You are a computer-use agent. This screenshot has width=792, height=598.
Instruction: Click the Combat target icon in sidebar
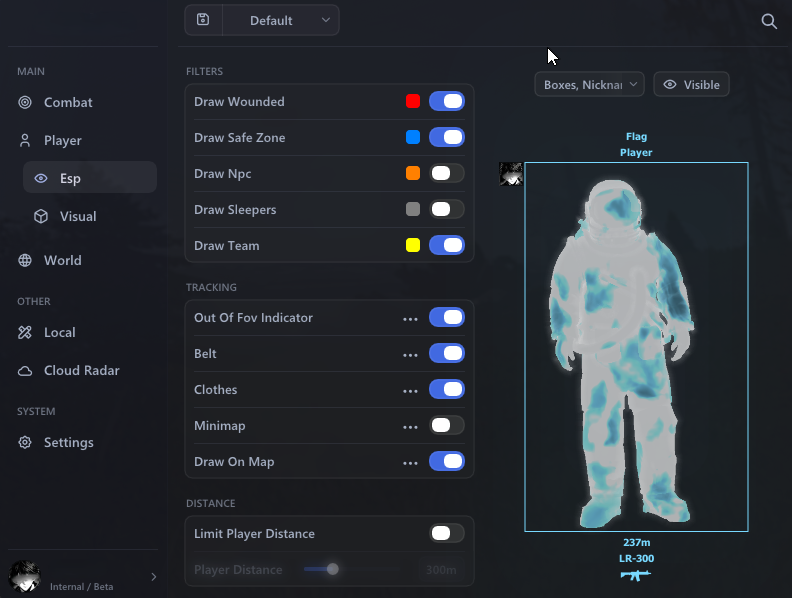point(25,103)
